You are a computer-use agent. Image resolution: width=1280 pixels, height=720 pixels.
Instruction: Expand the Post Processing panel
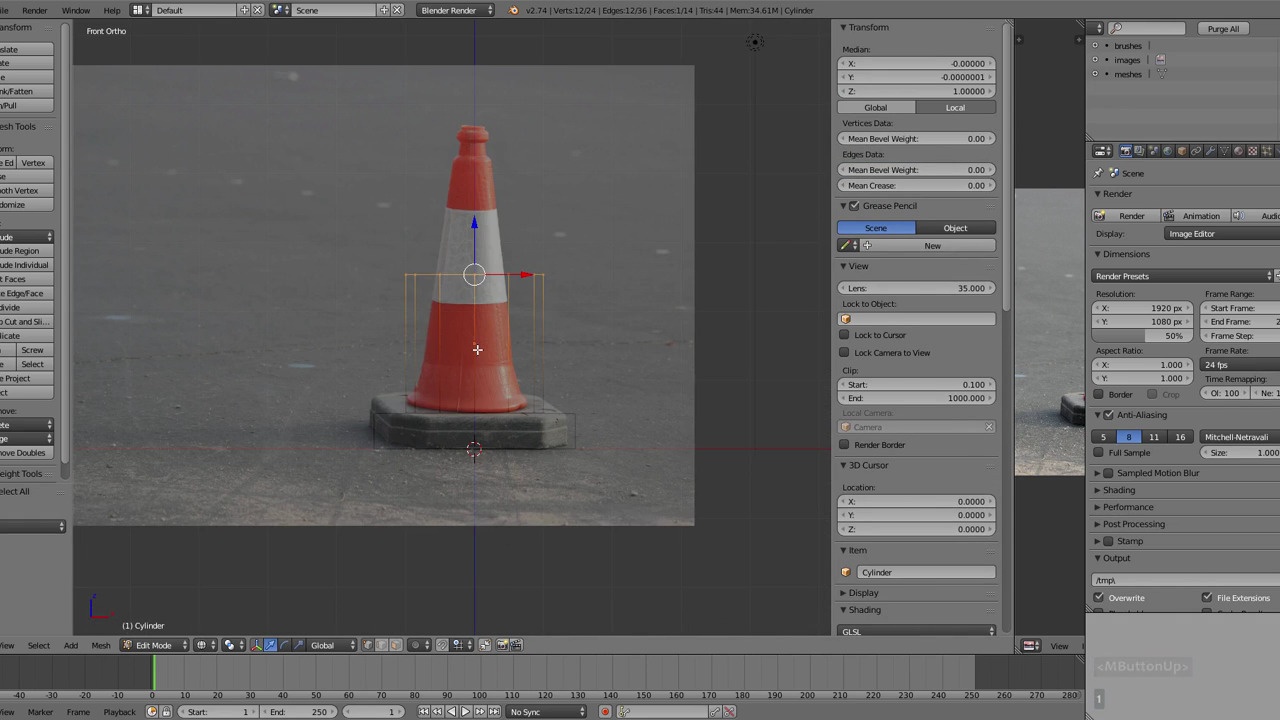[1097, 524]
